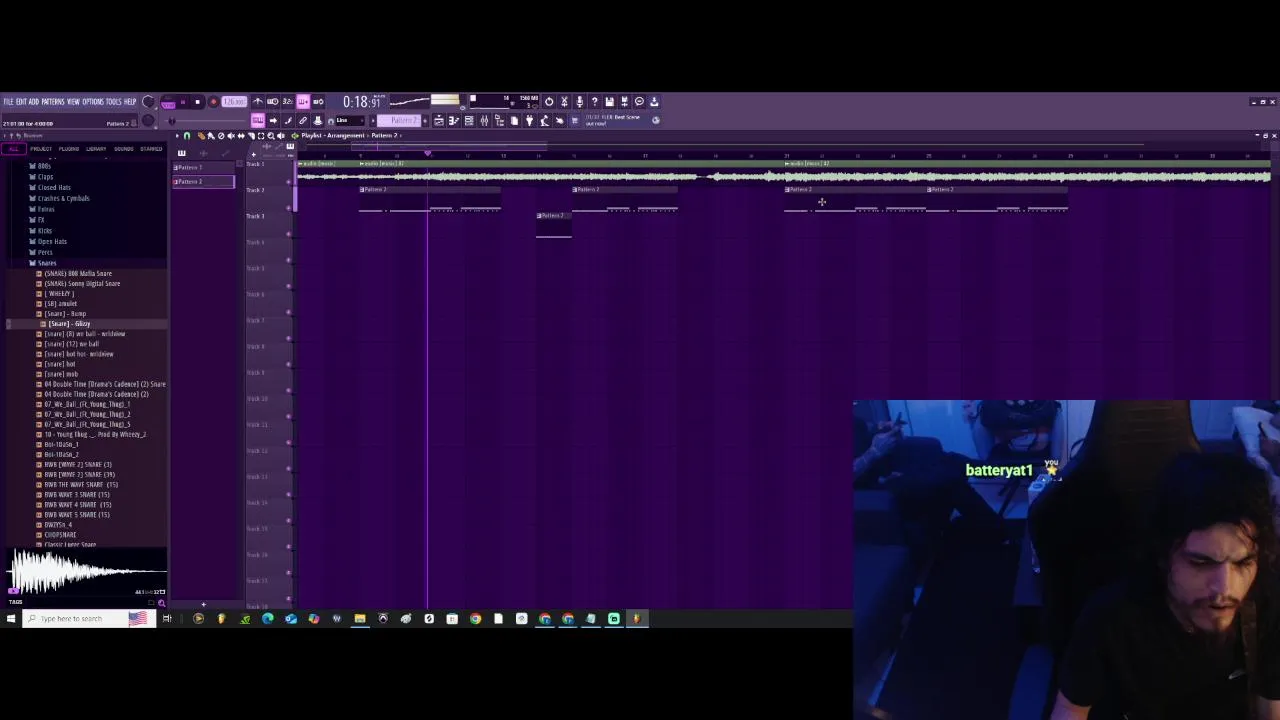Image resolution: width=1280 pixels, height=720 pixels.
Task: Open the Playlist window icon
Action: pyautogui.click(x=439, y=120)
